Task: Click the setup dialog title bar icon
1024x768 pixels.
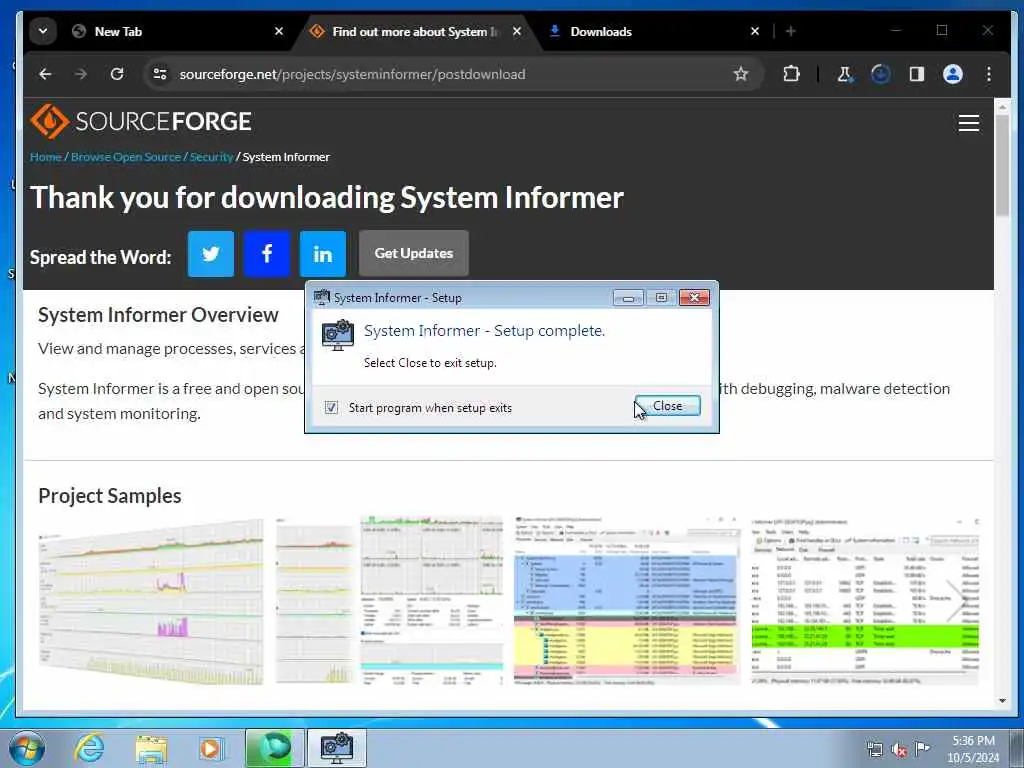Action: click(321, 297)
